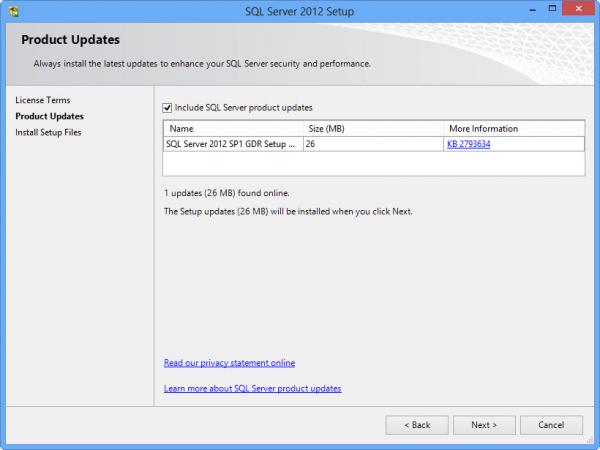Select License Terms step in sidebar
The image size is (600, 450).
pos(43,100)
